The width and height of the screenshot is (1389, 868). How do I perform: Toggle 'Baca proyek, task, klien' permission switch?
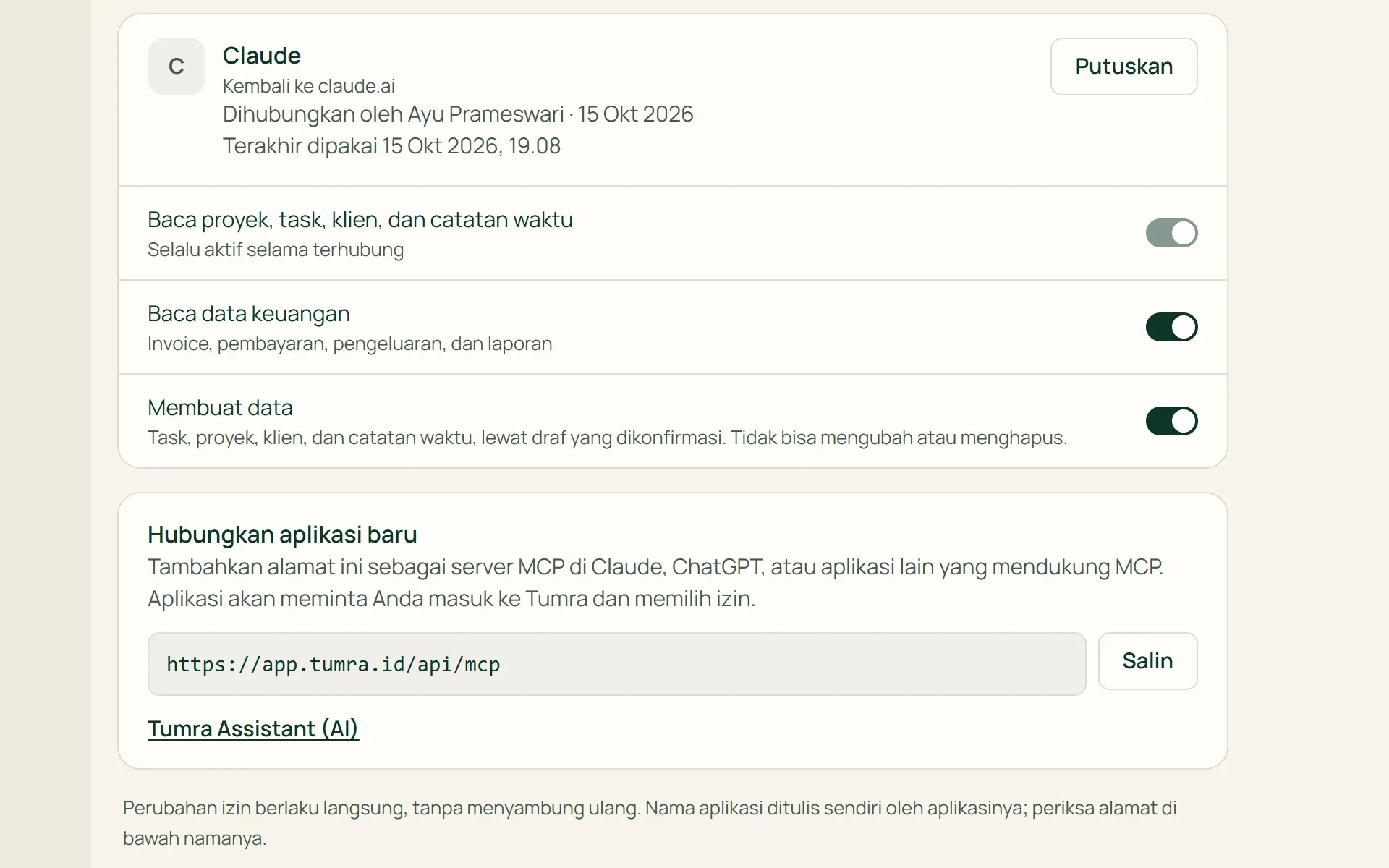(1171, 233)
